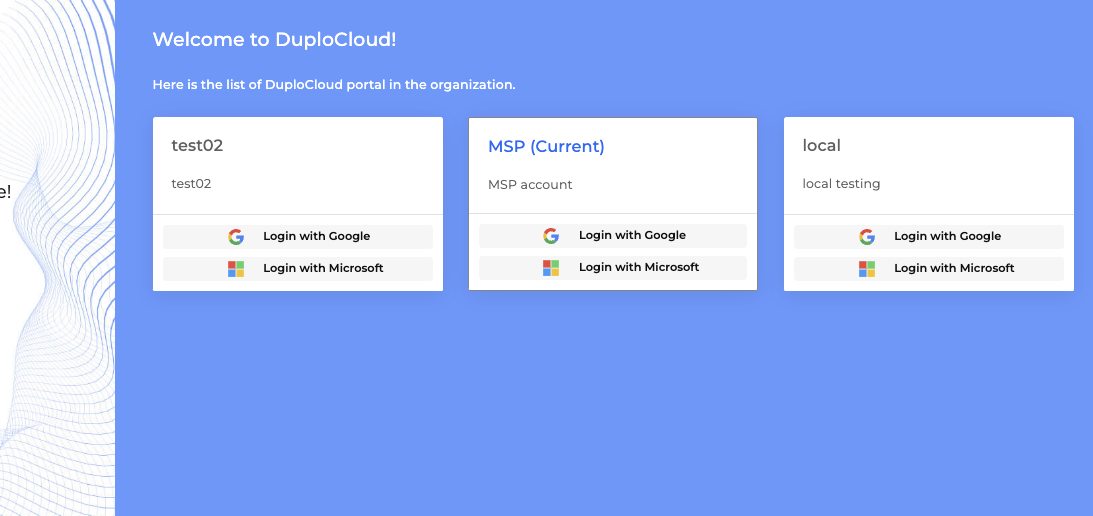
Task: Sign in to MSP using Login with Microsoft
Action: click(613, 268)
